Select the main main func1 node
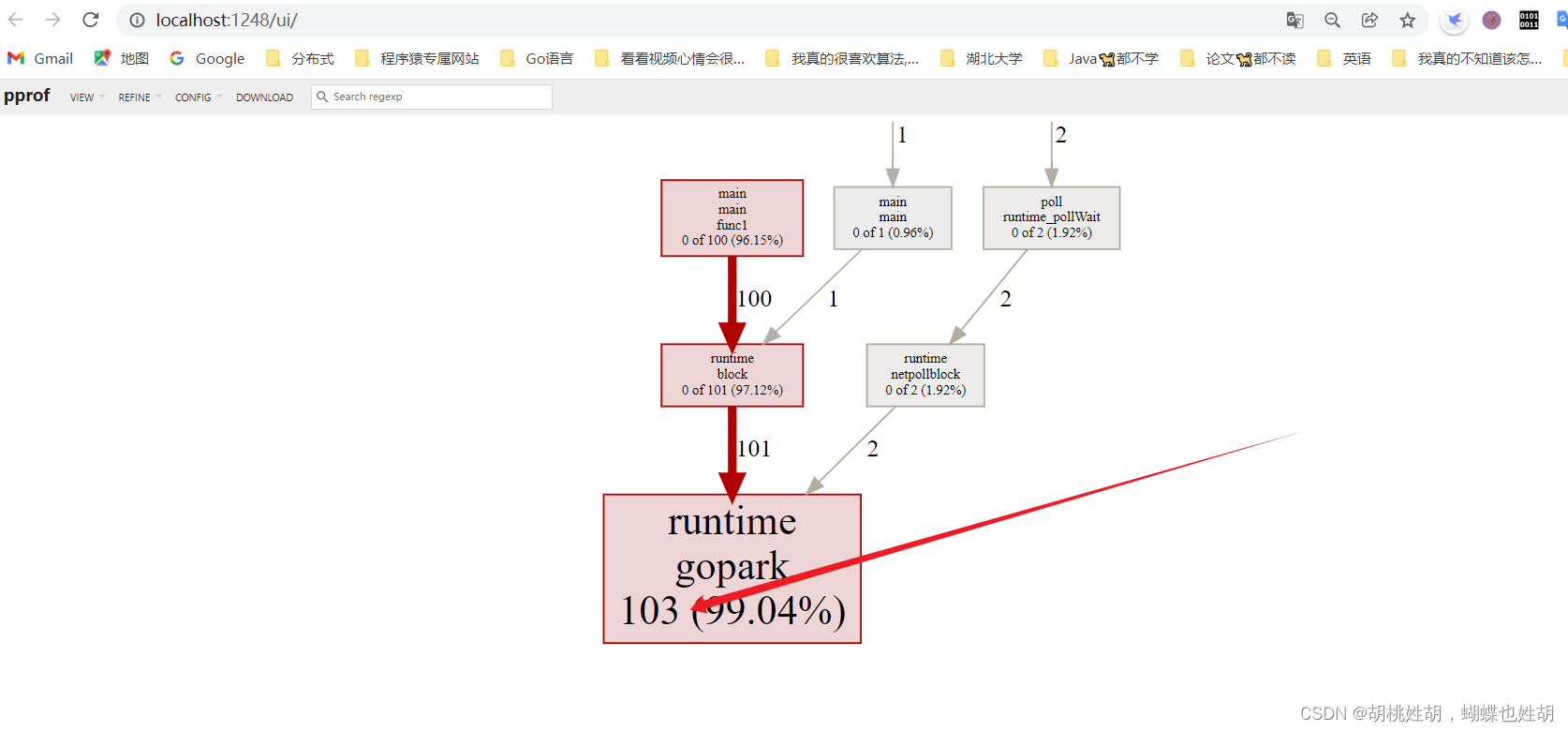 coord(732,217)
